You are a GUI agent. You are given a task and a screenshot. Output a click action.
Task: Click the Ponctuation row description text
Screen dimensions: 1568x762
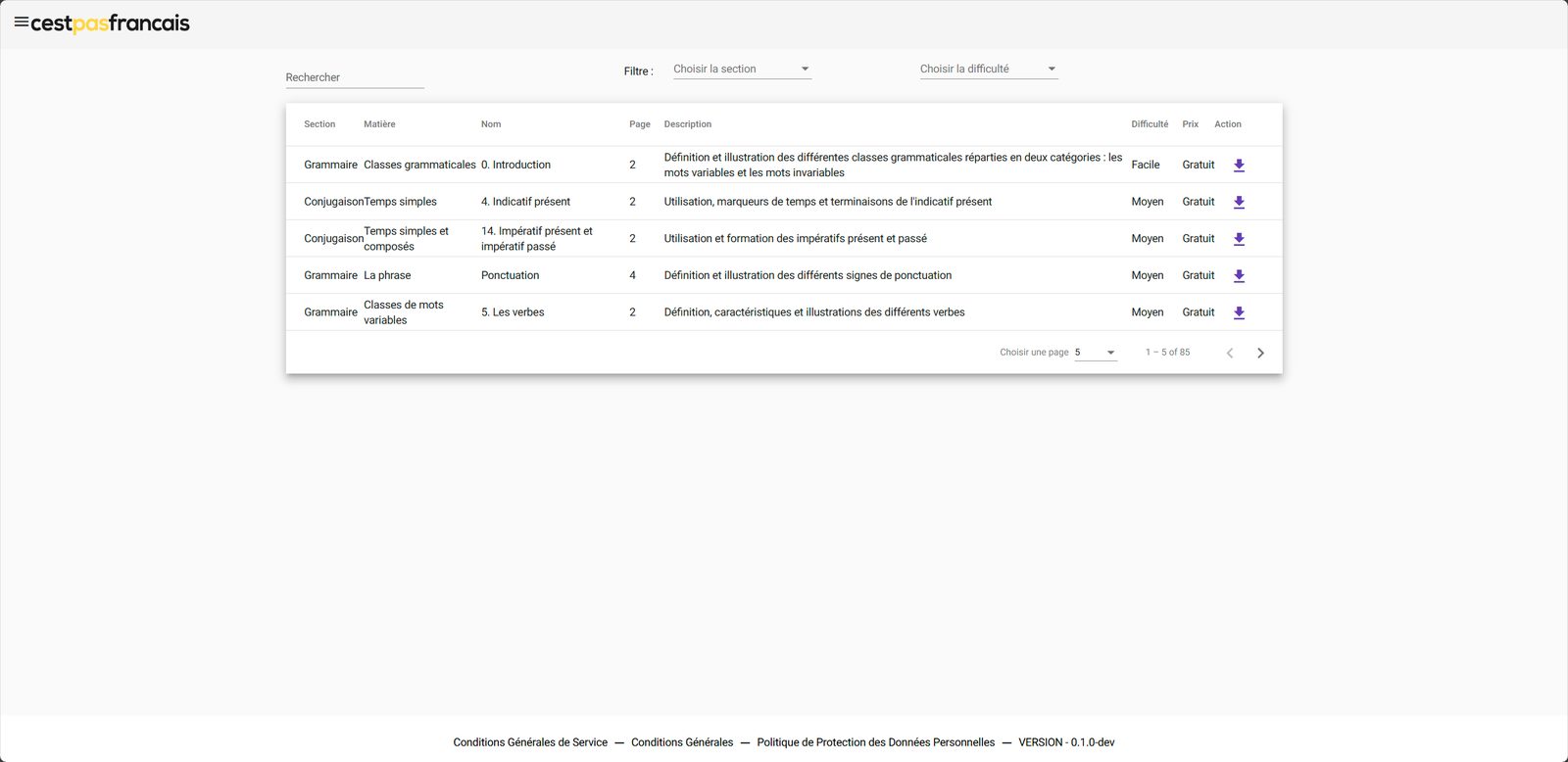pyautogui.click(x=808, y=275)
